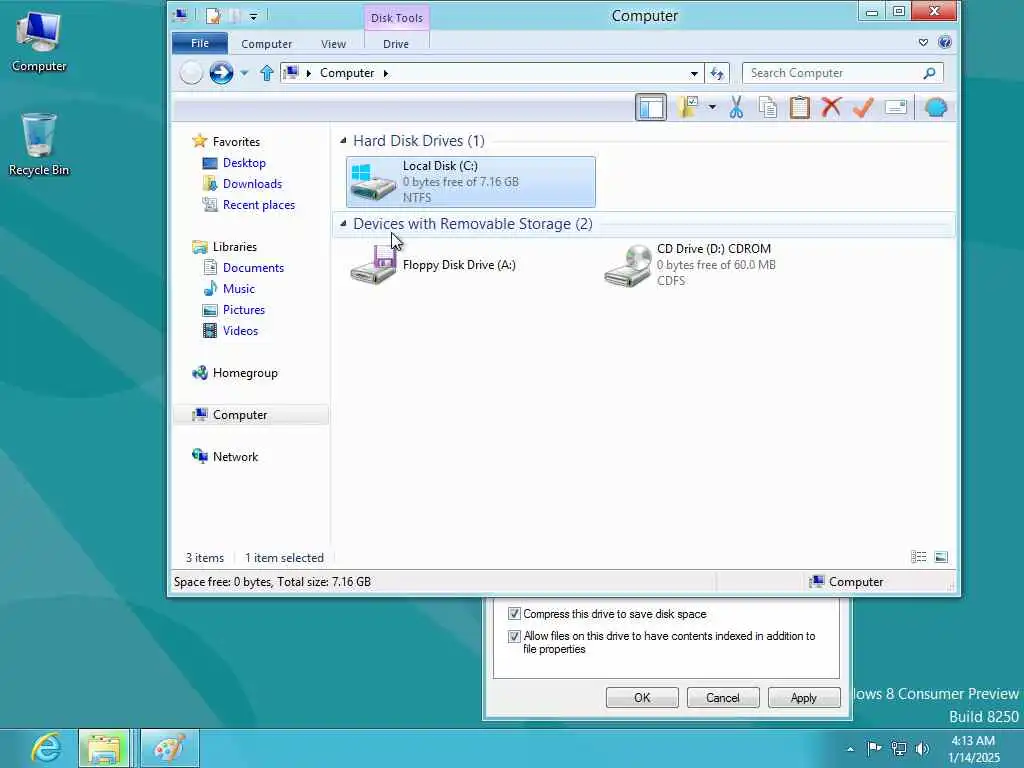
Task: Open the View ribbon tab
Action: pyautogui.click(x=333, y=44)
